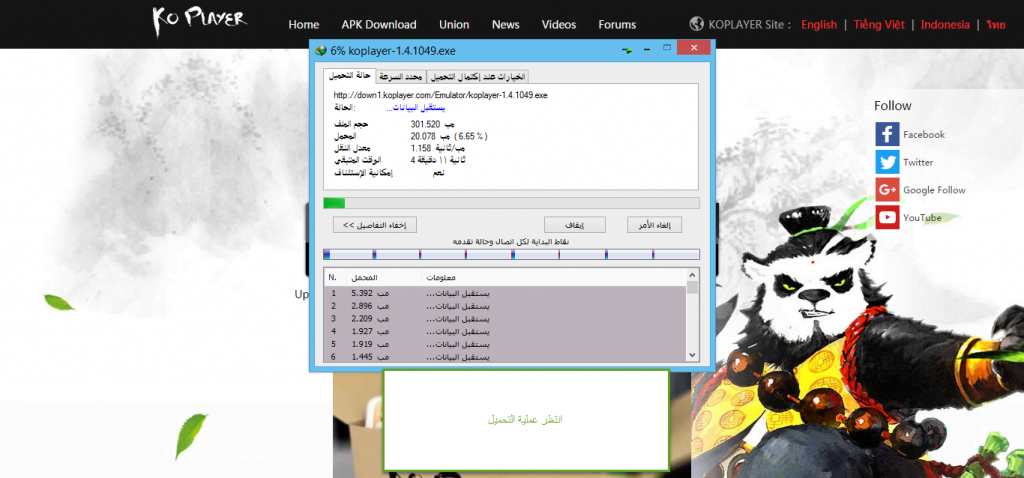Close the koplayer download dialog

pos(694,48)
